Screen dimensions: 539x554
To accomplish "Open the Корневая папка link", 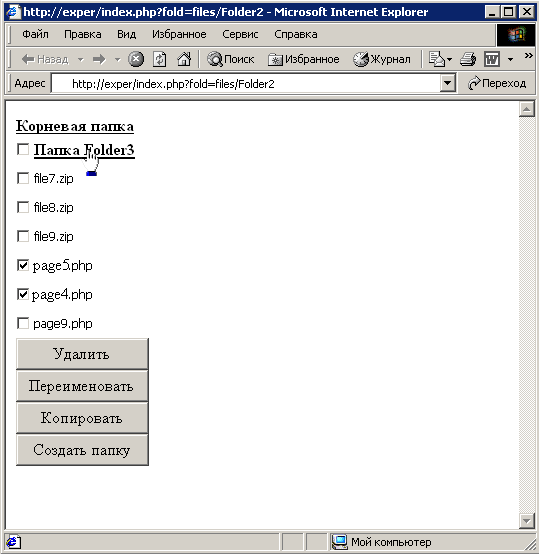I will click(75, 126).
